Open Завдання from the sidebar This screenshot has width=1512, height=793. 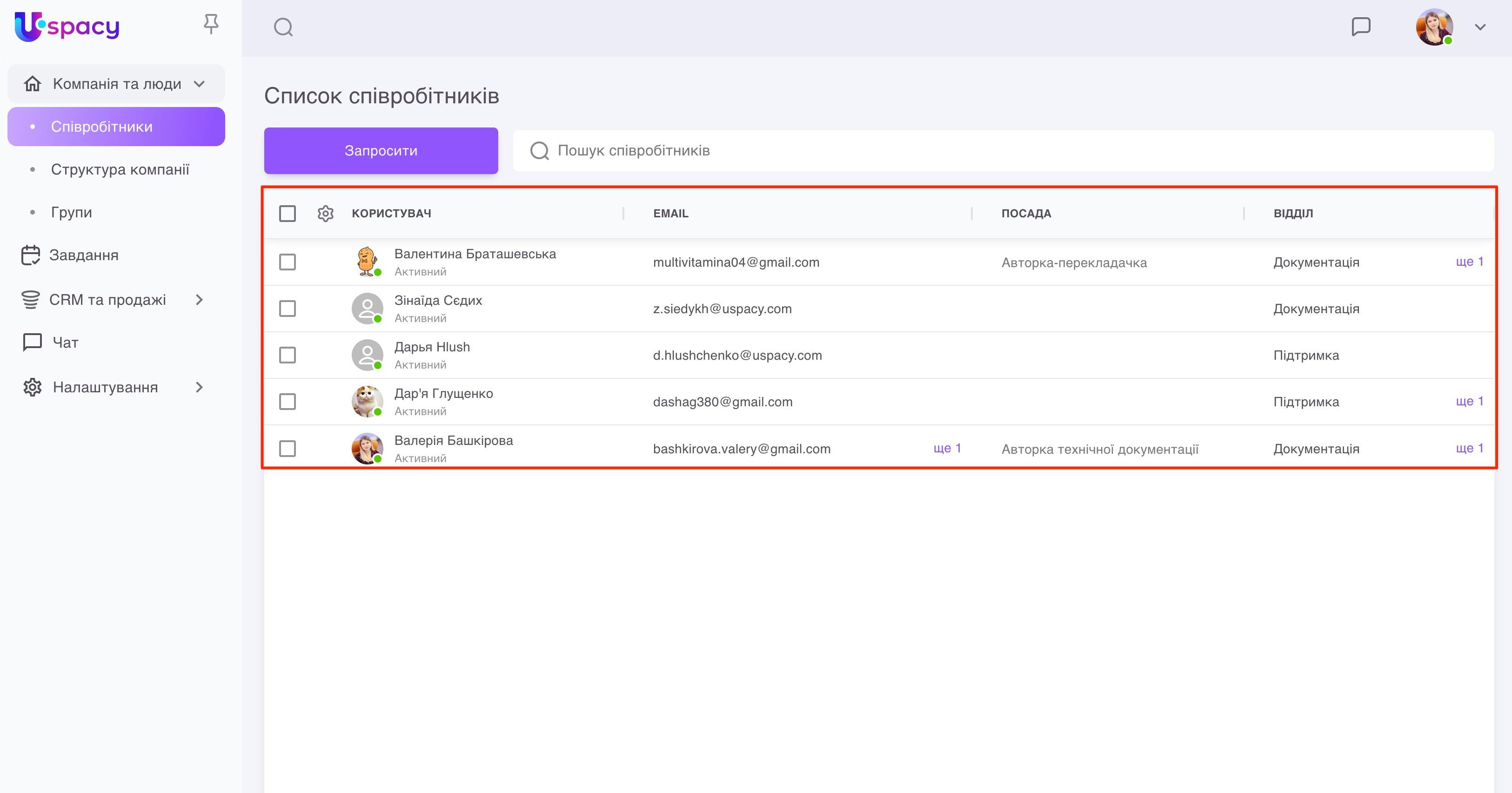point(83,255)
